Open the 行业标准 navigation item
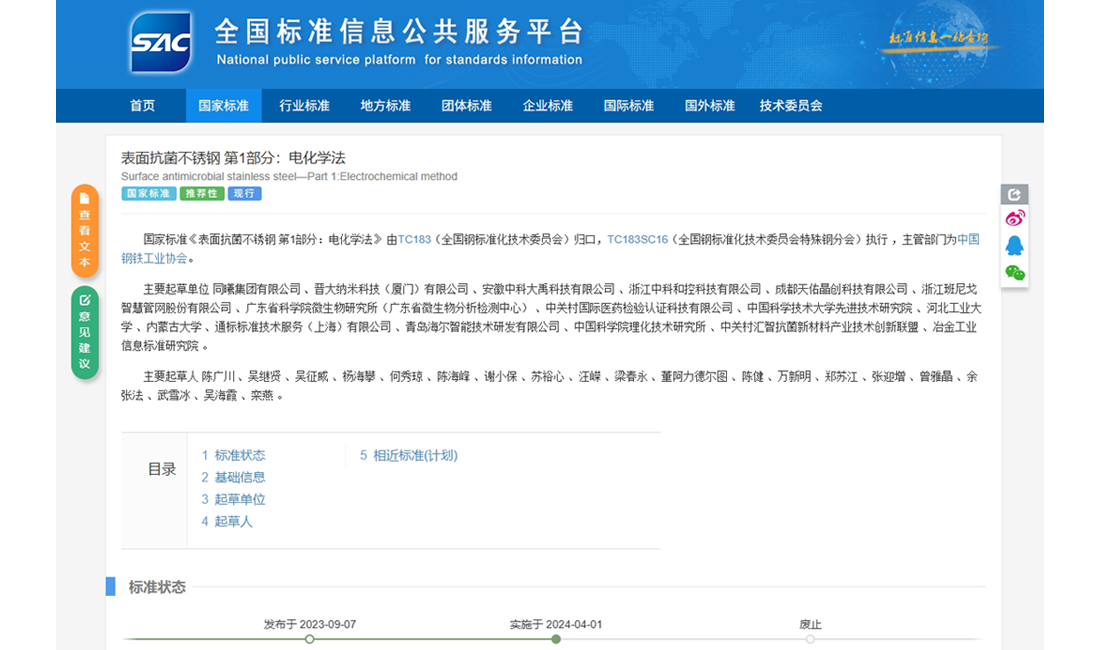The height and width of the screenshot is (650, 1100). pos(304,106)
